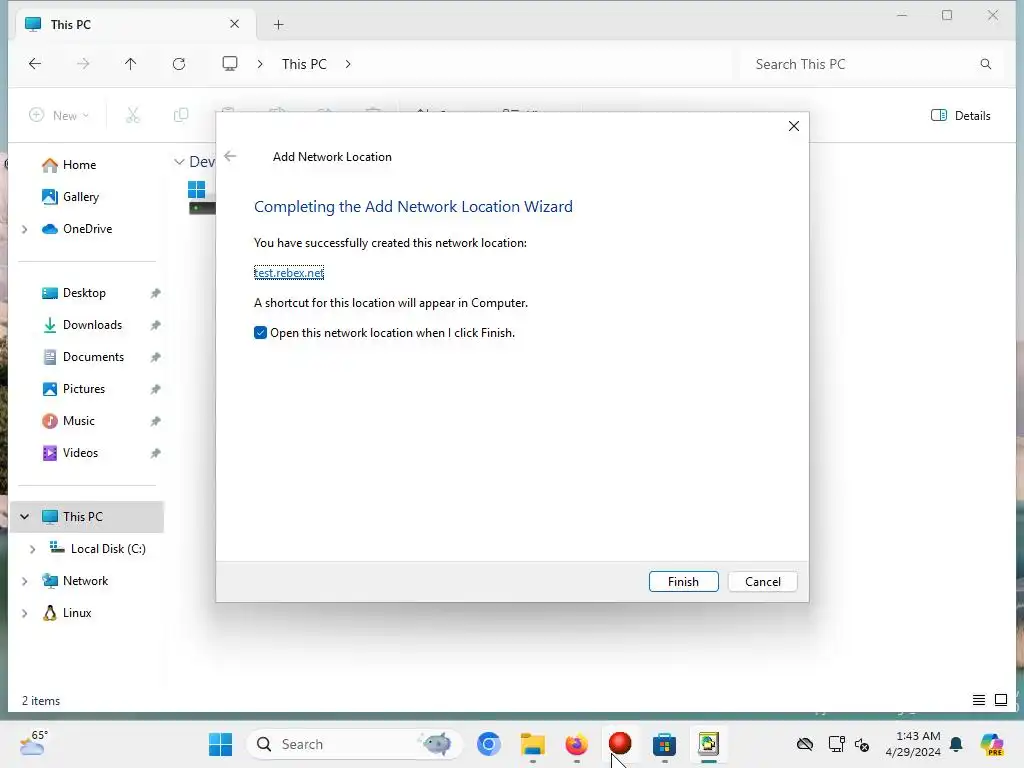Screen dimensions: 1024x768
Task: Click the taskbar Search box
Action: [x=355, y=744]
